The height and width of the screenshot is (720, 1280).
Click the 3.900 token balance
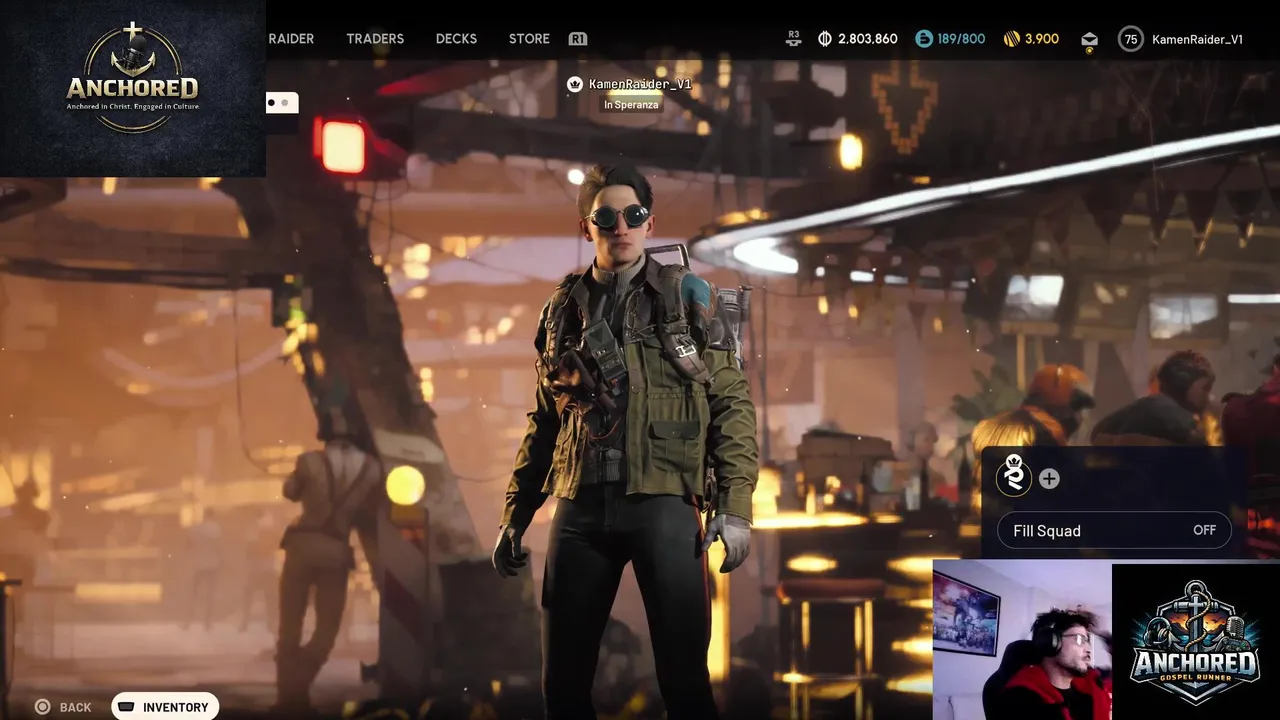click(1041, 39)
